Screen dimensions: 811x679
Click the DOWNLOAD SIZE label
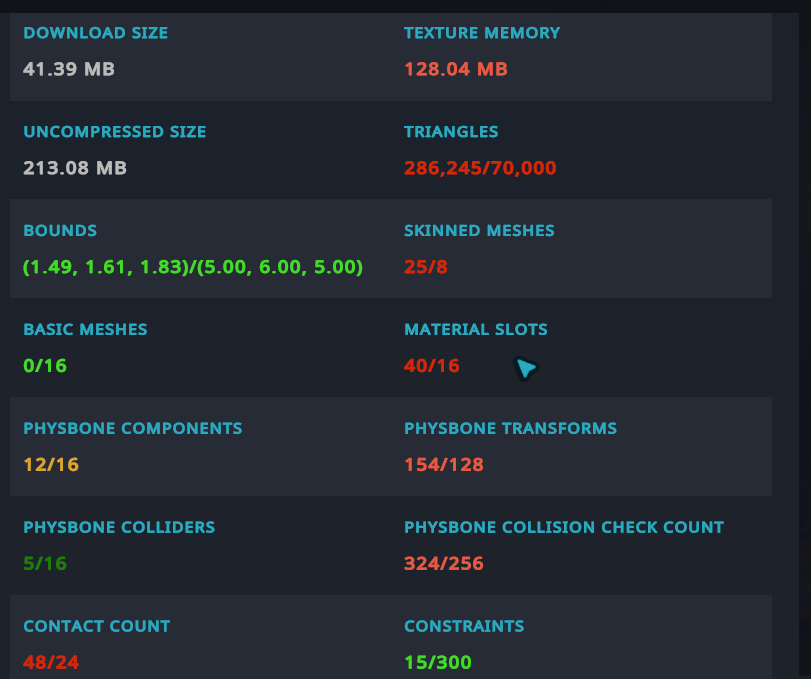(x=96, y=33)
